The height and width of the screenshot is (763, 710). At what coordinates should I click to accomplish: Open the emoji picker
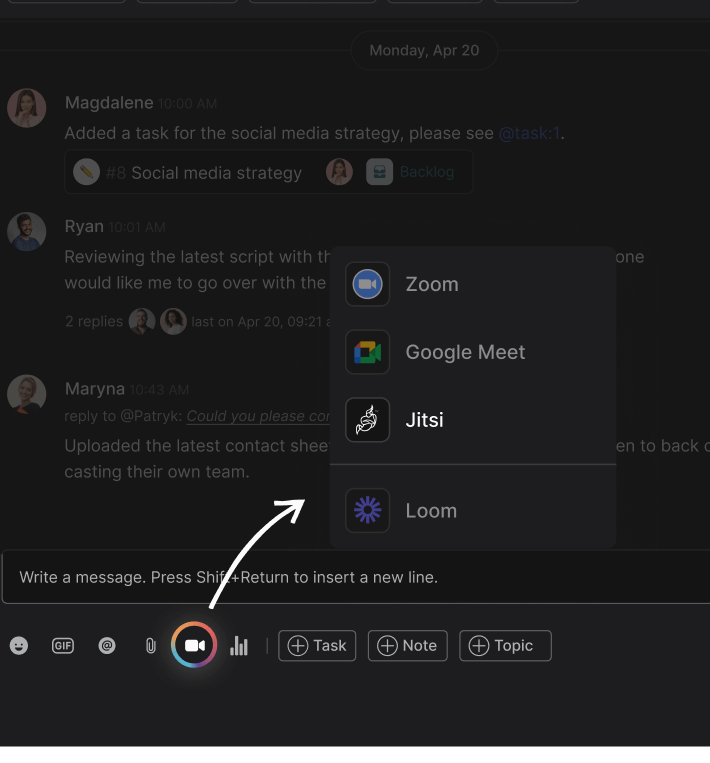19,646
